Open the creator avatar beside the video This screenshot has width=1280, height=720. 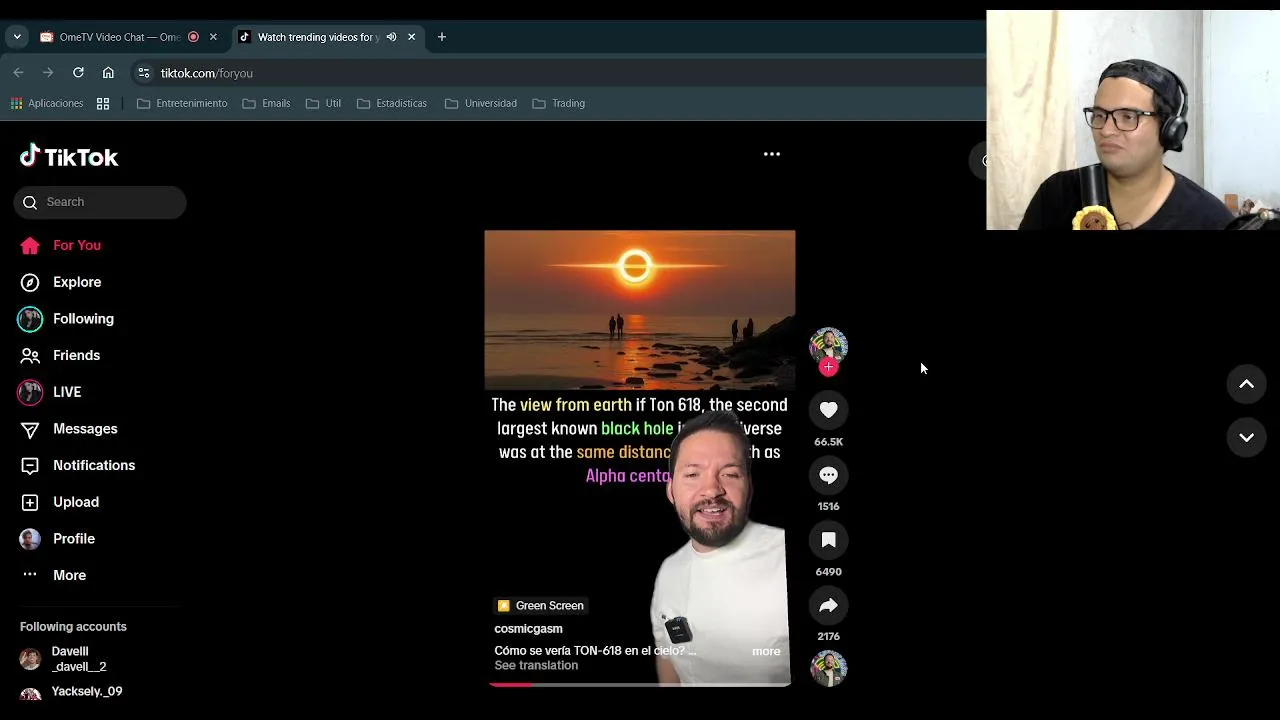pyautogui.click(x=828, y=345)
